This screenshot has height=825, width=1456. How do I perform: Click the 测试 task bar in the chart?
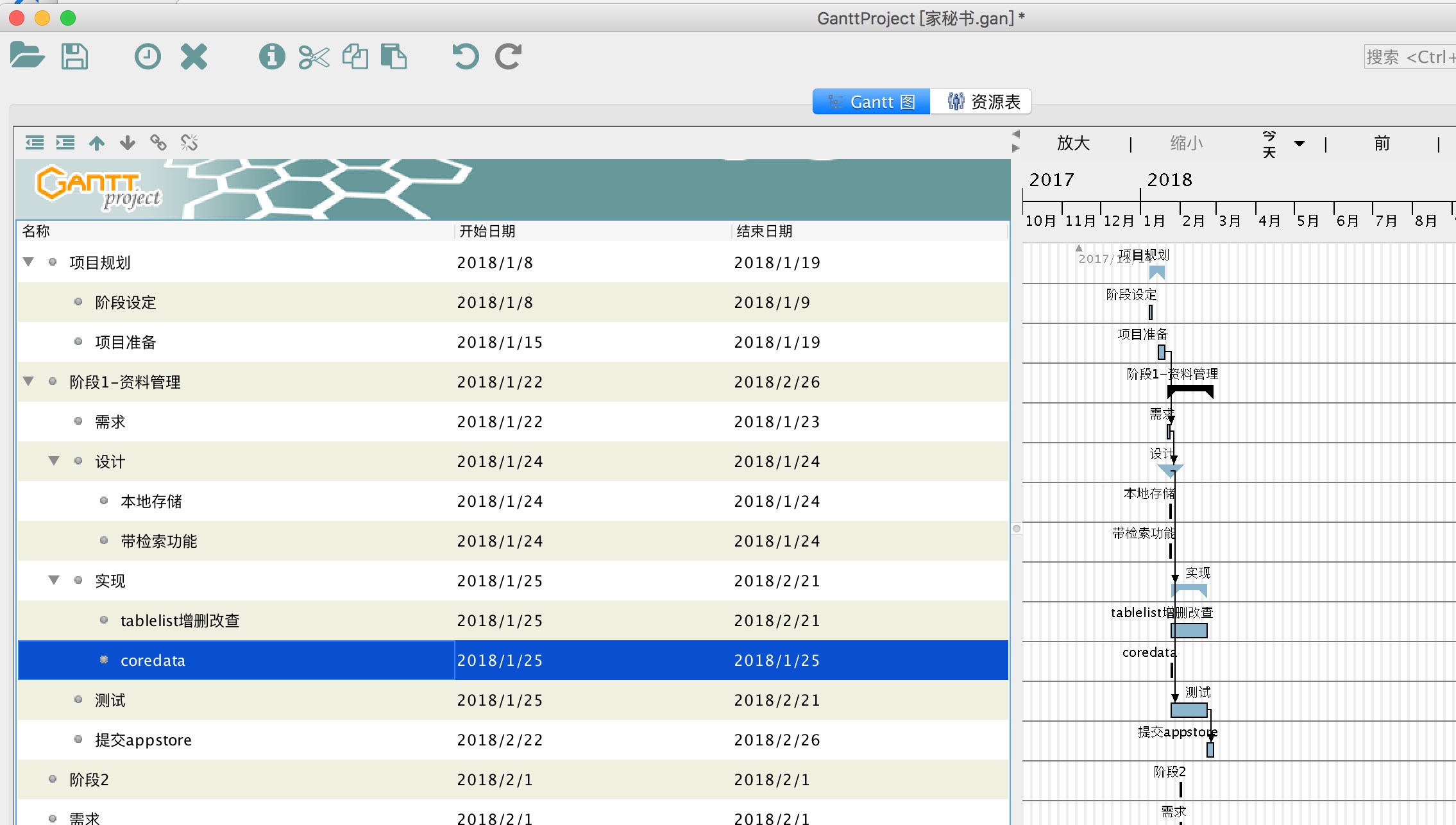point(1189,710)
